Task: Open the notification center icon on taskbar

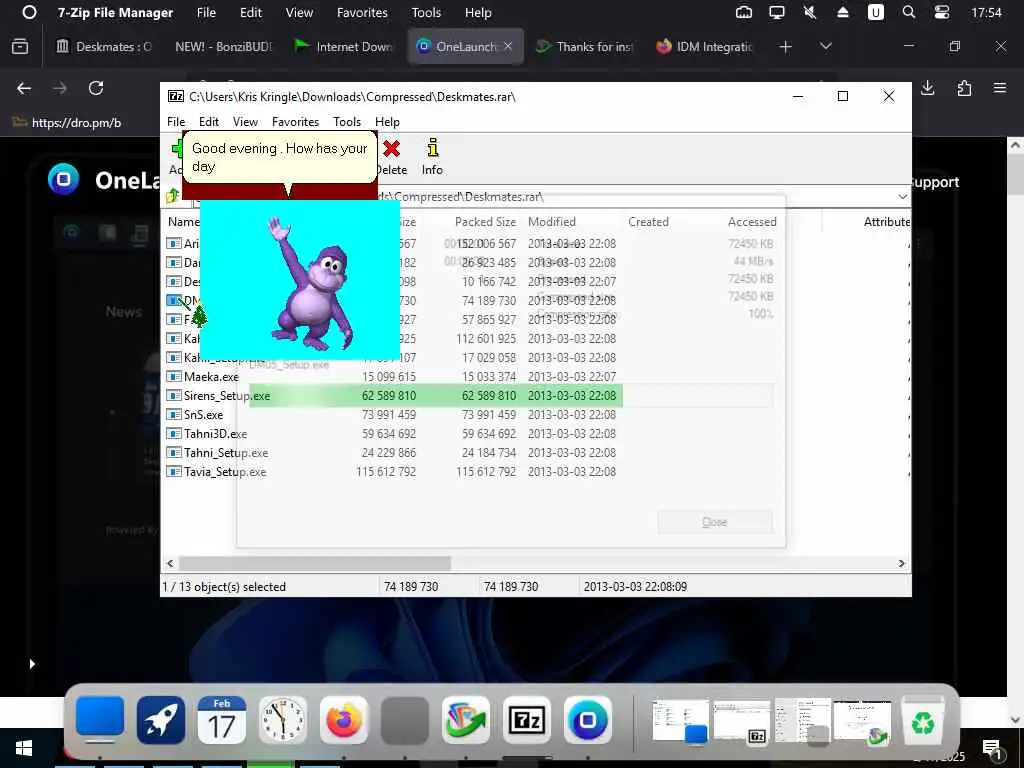Action: (991, 748)
